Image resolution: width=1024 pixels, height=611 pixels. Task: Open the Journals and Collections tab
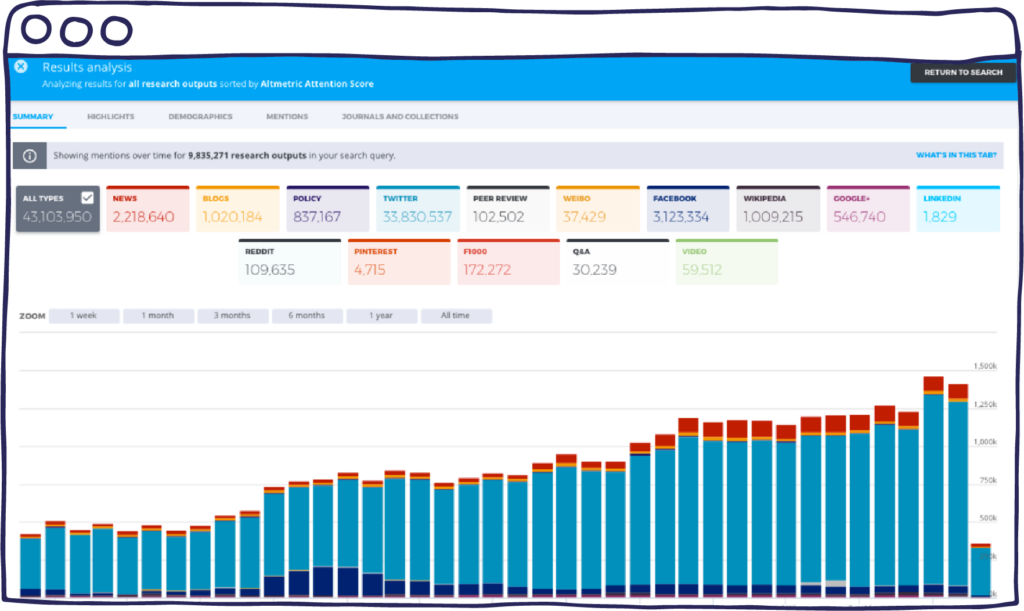[x=400, y=116]
